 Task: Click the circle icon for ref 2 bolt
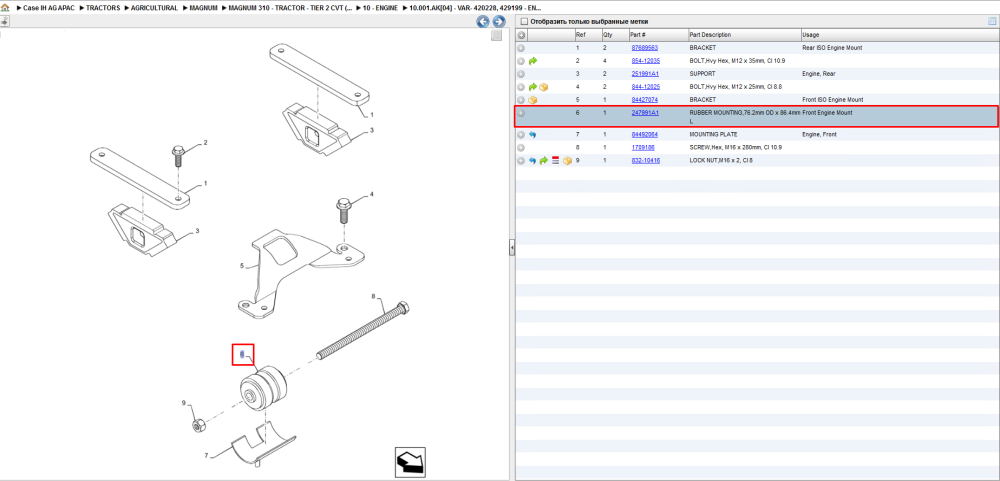click(521, 61)
